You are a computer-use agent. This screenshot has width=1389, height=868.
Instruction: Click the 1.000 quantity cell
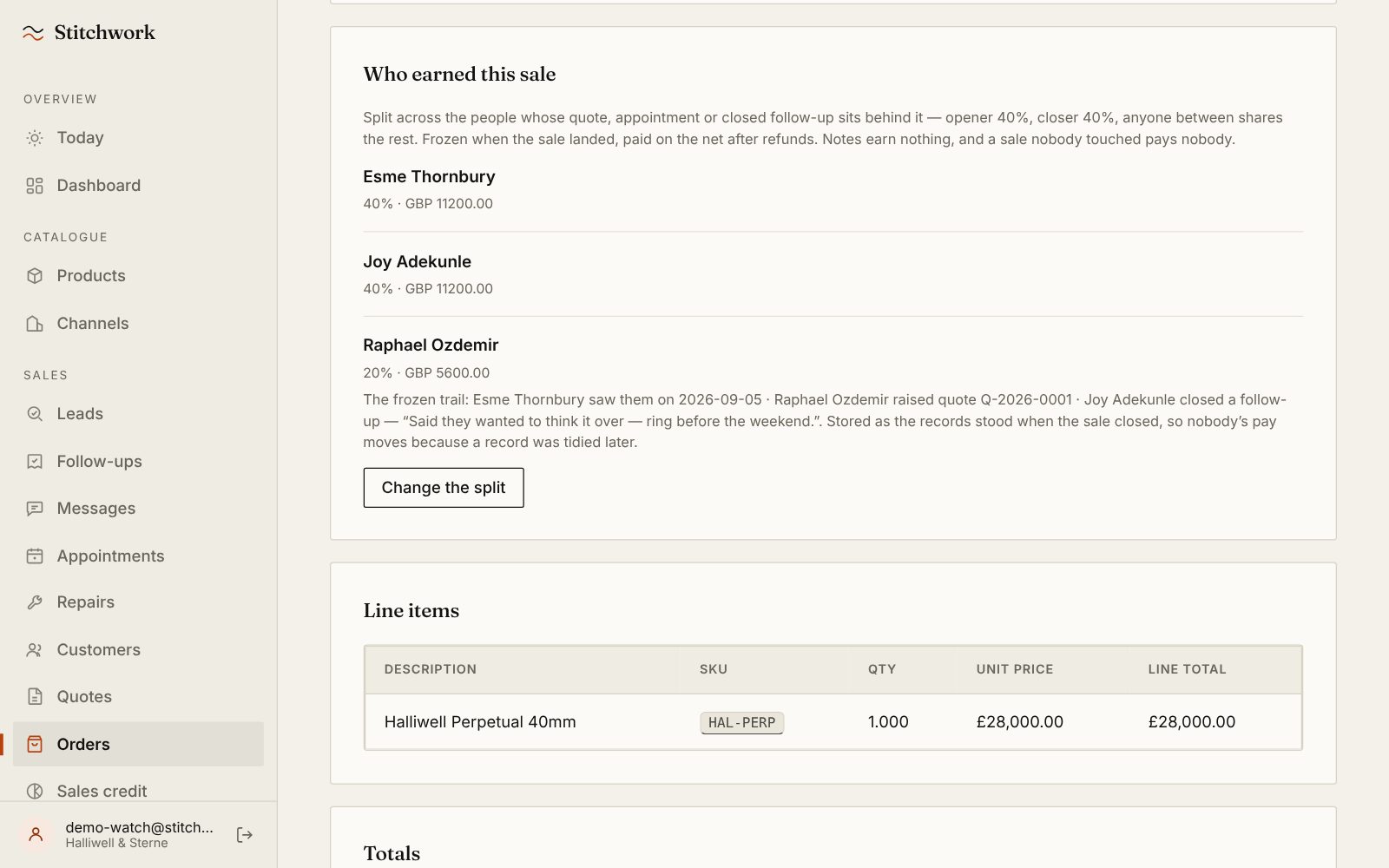point(888,722)
